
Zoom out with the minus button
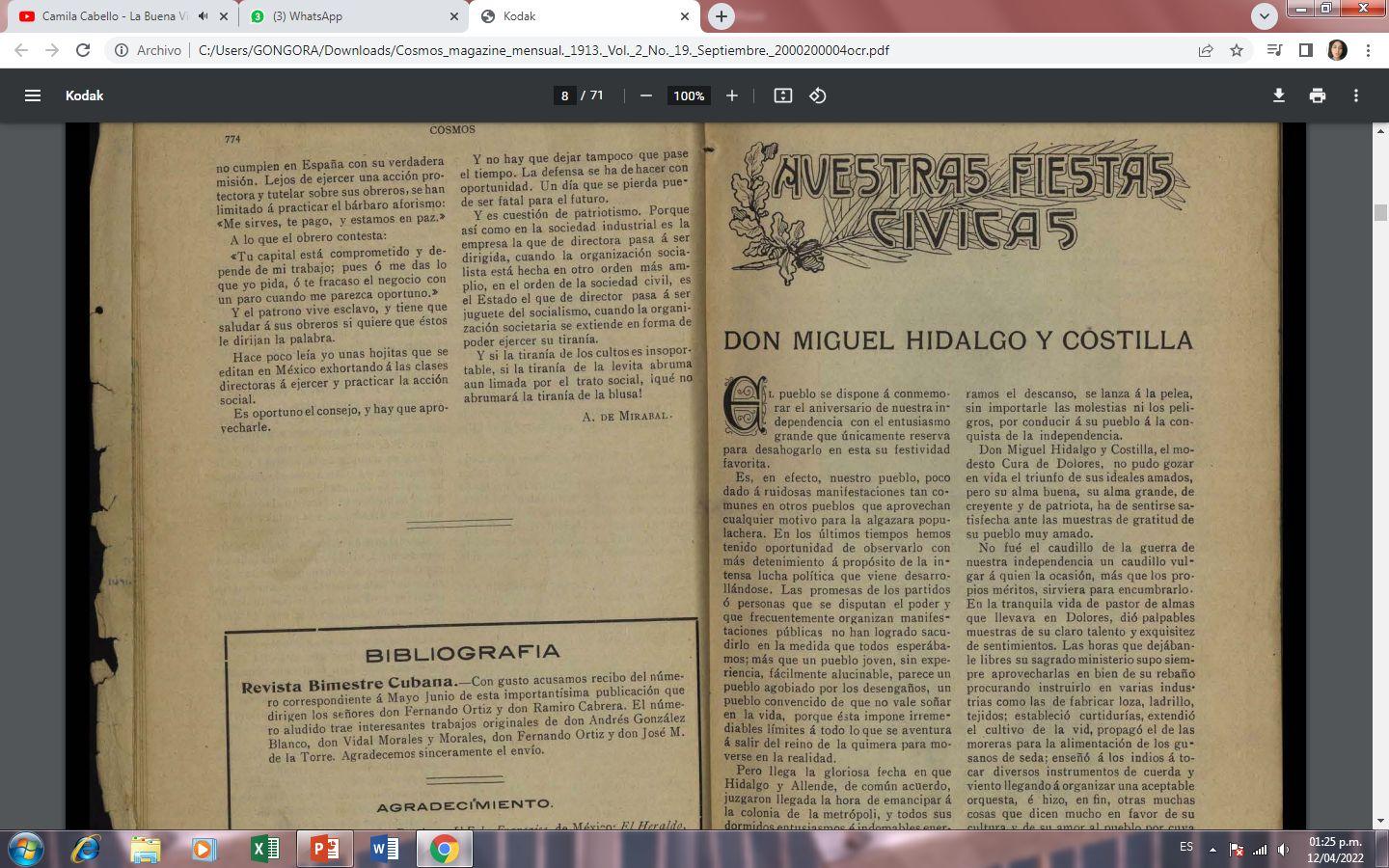(646, 95)
